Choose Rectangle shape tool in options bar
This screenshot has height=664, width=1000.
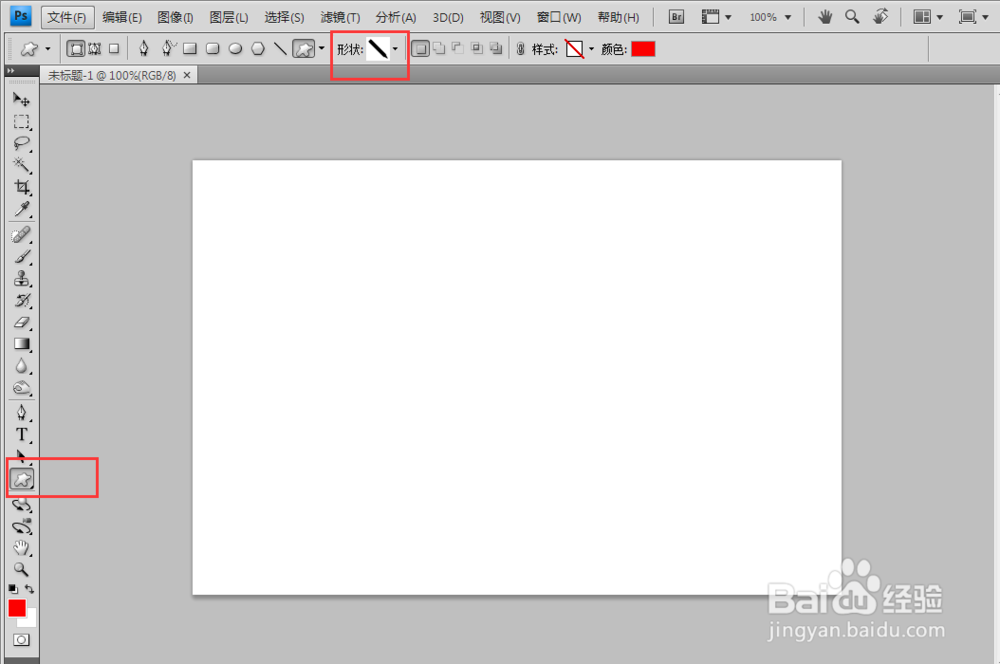pyautogui.click(x=189, y=48)
